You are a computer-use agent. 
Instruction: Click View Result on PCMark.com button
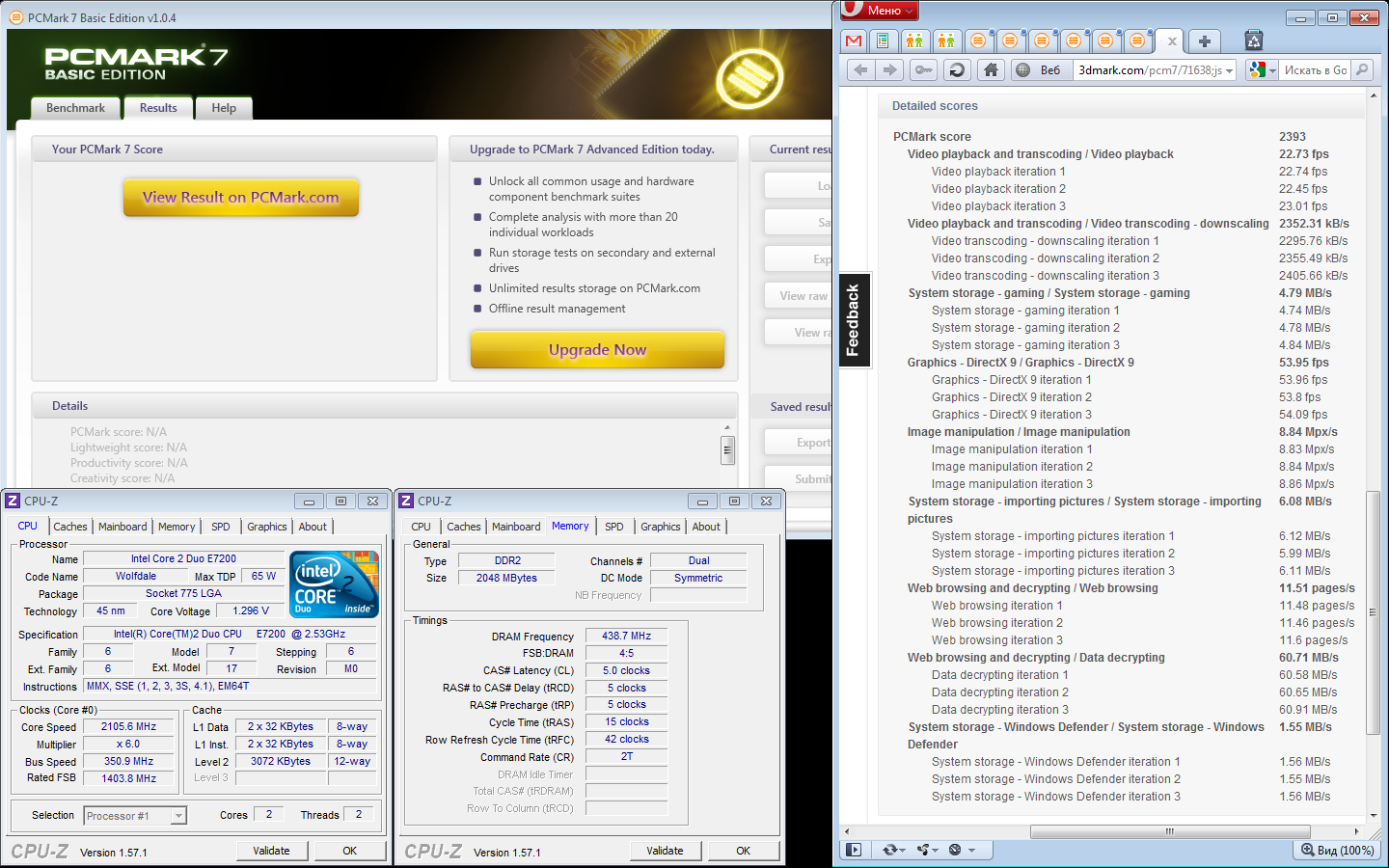point(240,197)
